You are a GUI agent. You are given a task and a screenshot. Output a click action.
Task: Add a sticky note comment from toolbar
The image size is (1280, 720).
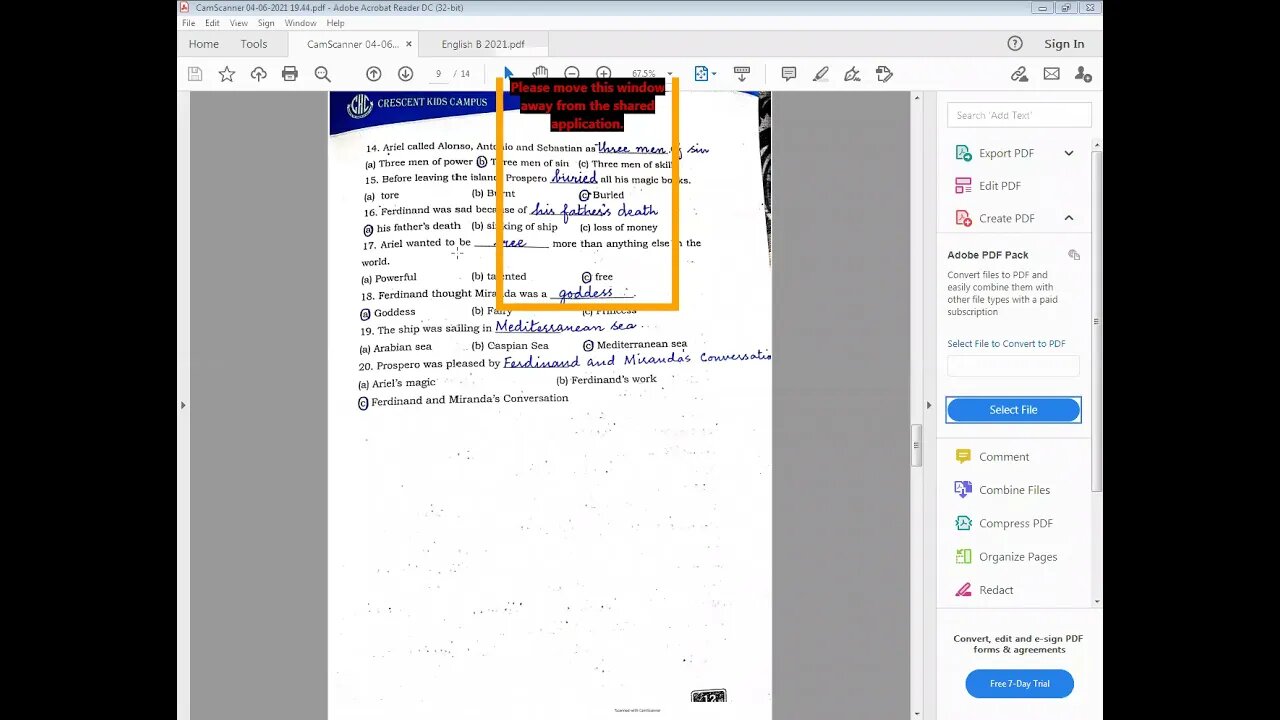(788, 74)
